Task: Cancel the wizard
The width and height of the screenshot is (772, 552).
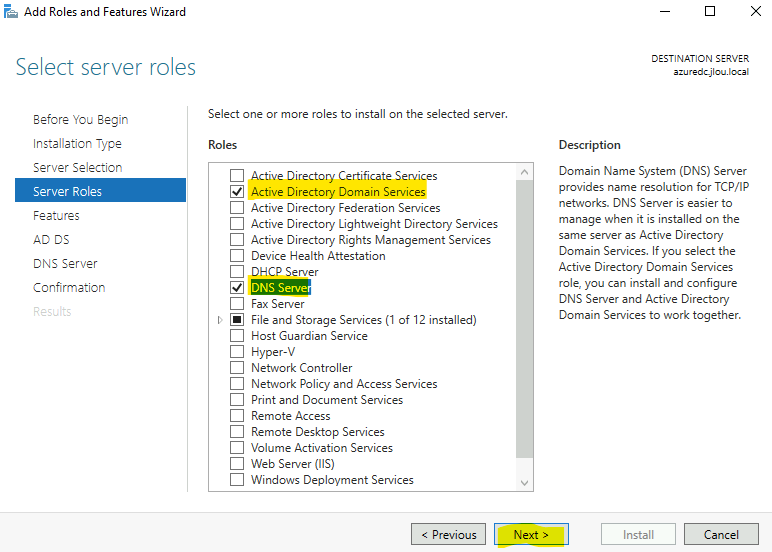Action: 721,534
